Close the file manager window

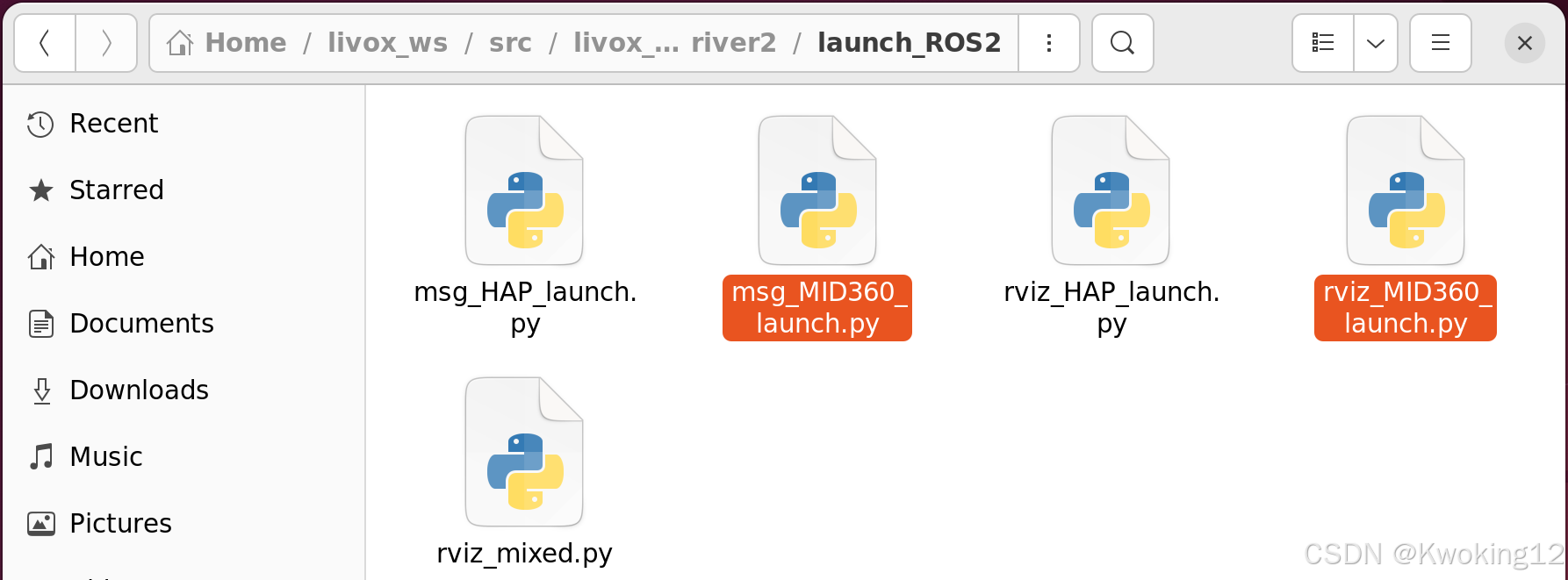[x=1525, y=43]
